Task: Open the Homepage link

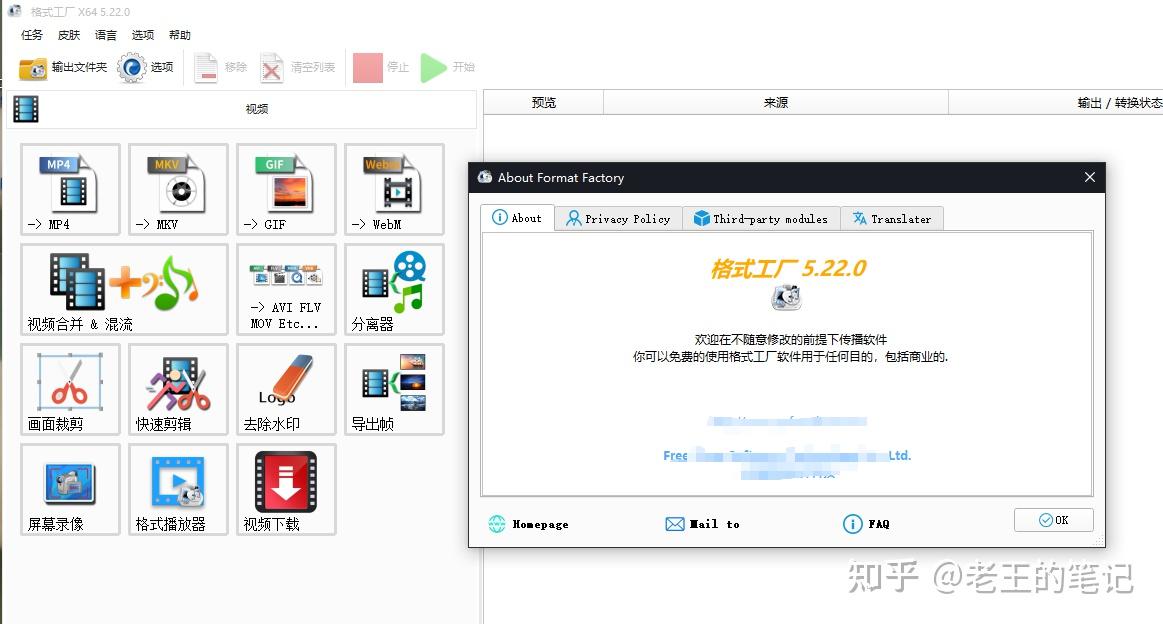Action: [529, 524]
